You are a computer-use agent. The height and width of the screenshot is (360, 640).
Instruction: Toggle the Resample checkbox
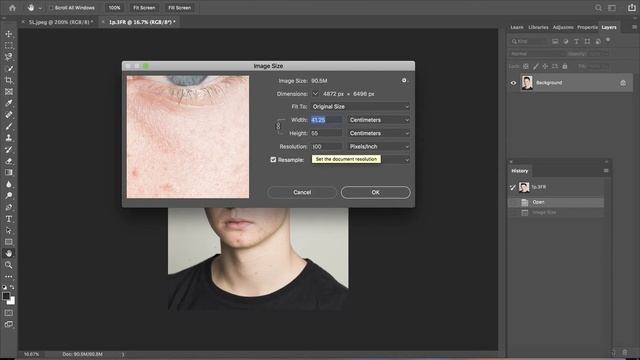click(273, 160)
